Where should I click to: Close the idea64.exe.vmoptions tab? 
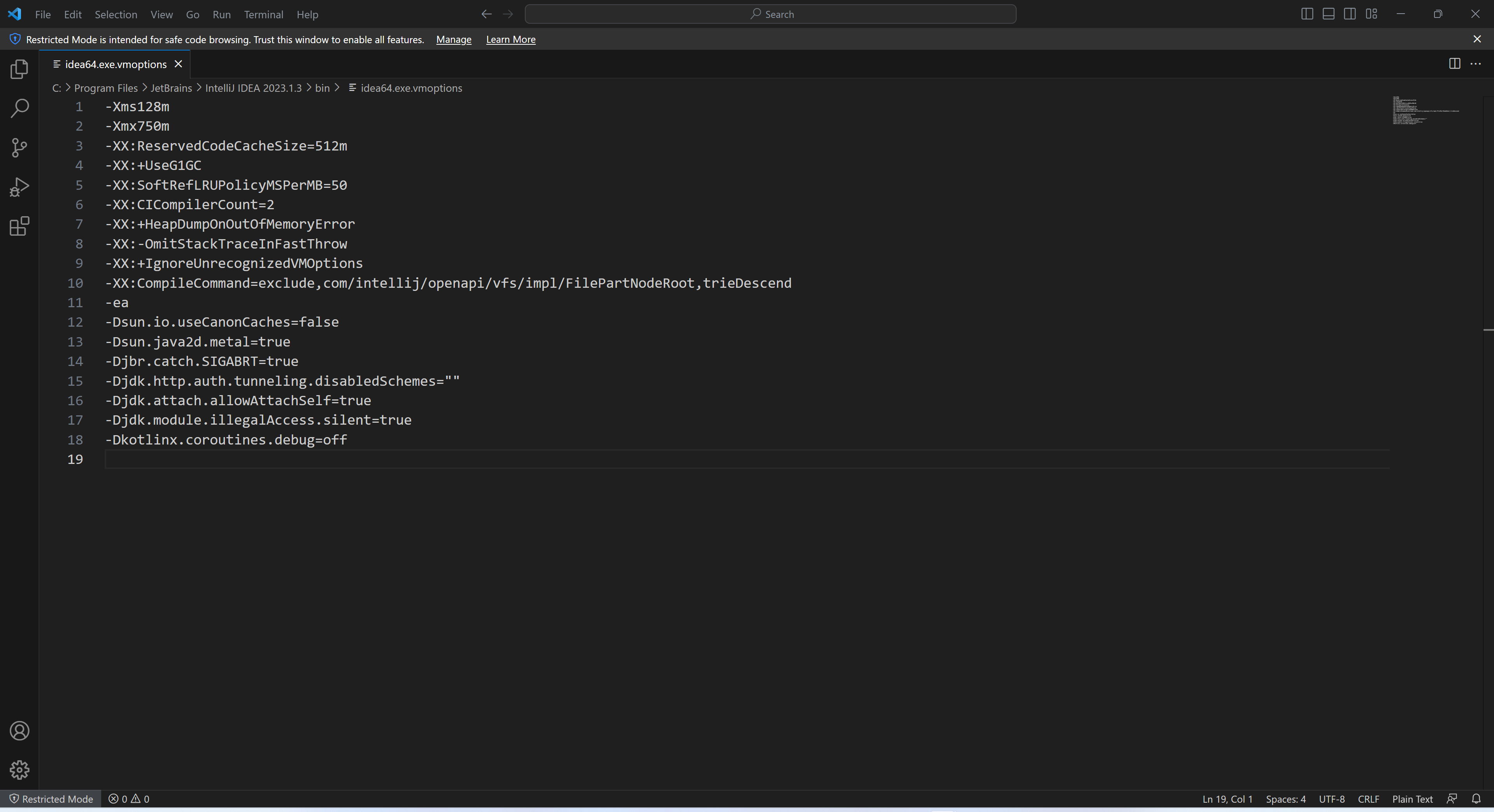(x=179, y=64)
